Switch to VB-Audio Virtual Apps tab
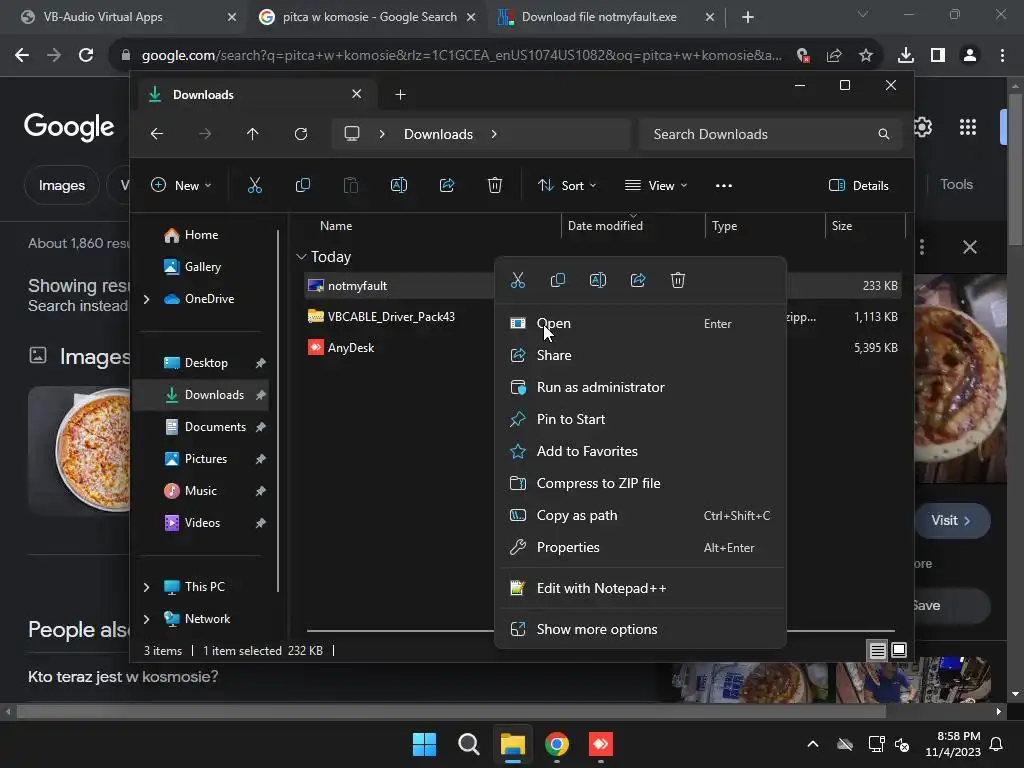 (127, 17)
